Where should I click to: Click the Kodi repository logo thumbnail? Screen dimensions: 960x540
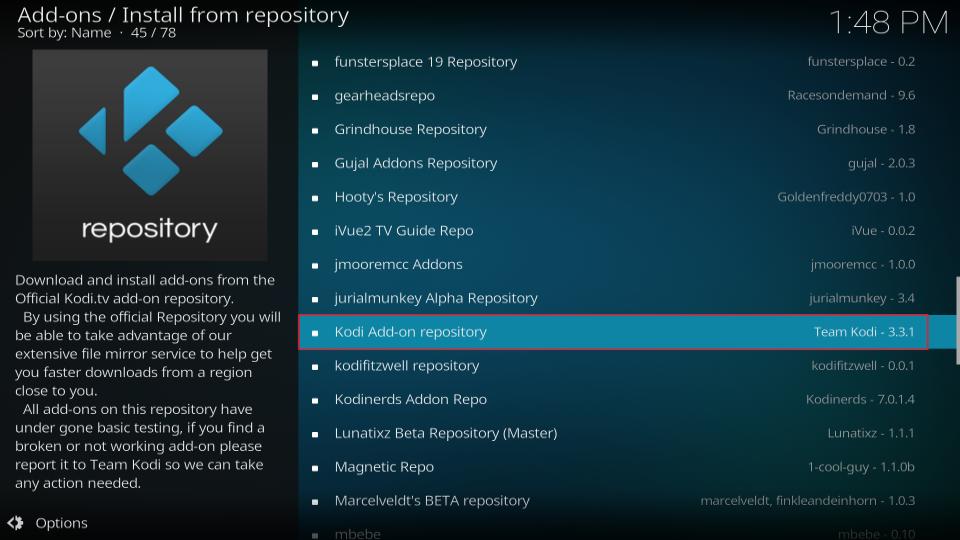coord(150,155)
